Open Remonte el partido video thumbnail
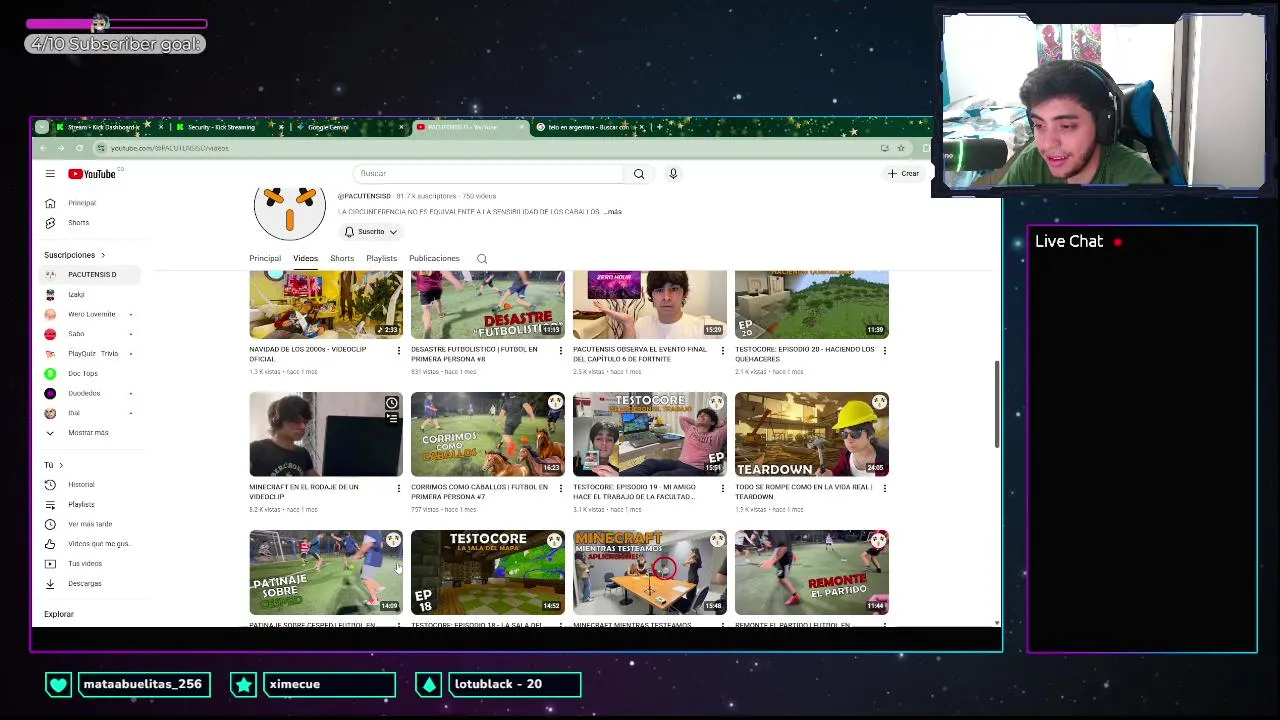This screenshot has width=1280, height=720. coord(812,572)
